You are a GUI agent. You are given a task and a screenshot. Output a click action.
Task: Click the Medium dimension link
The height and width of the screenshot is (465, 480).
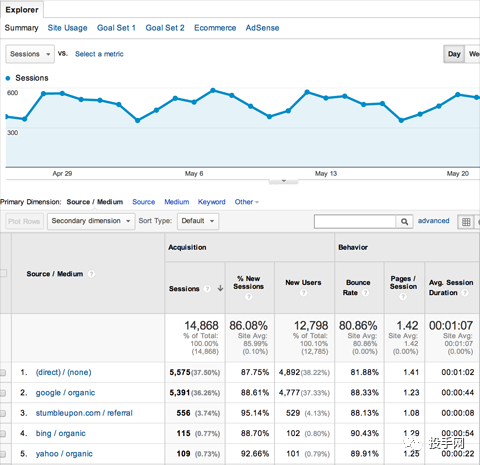coord(177,202)
